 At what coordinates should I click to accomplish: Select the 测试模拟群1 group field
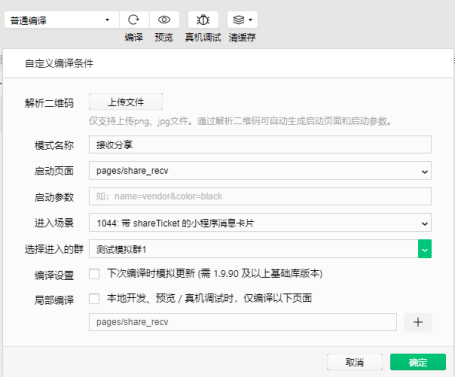253,249
